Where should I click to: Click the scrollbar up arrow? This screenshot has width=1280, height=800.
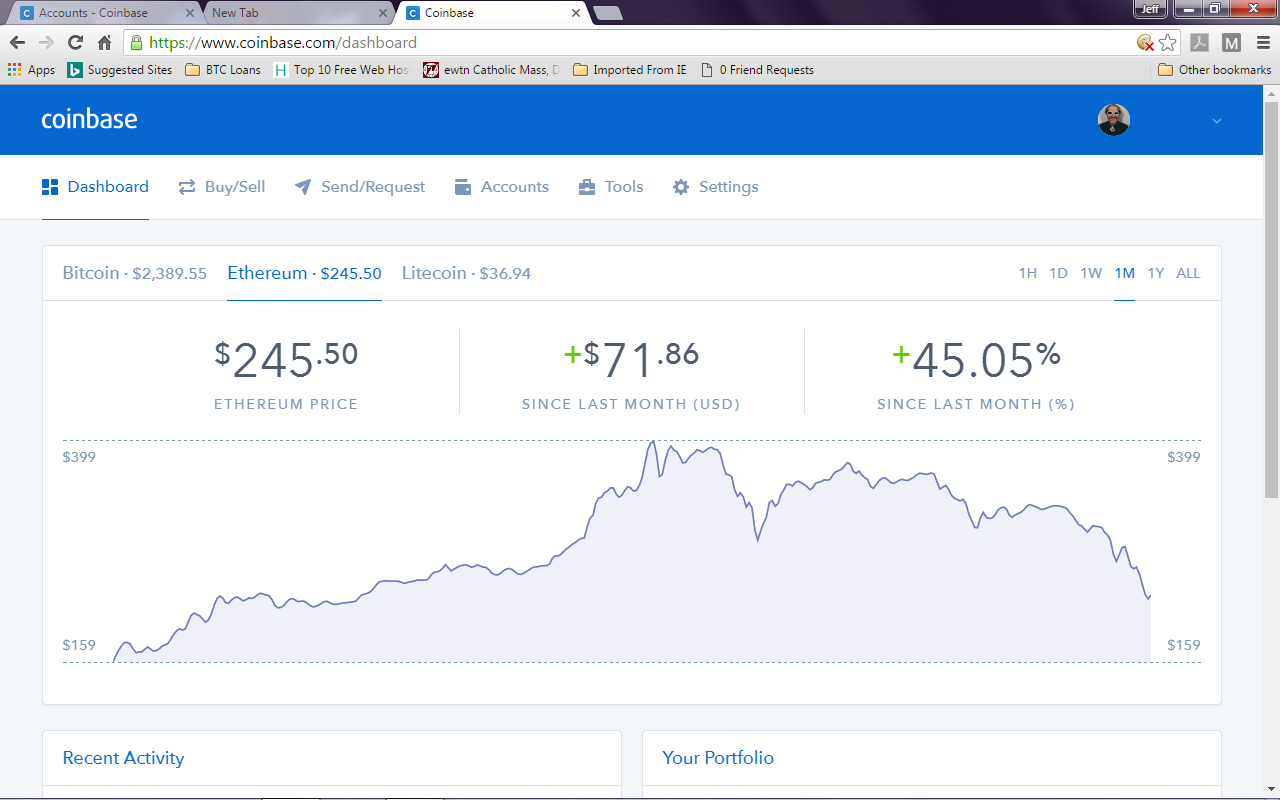pyautogui.click(x=1271, y=93)
